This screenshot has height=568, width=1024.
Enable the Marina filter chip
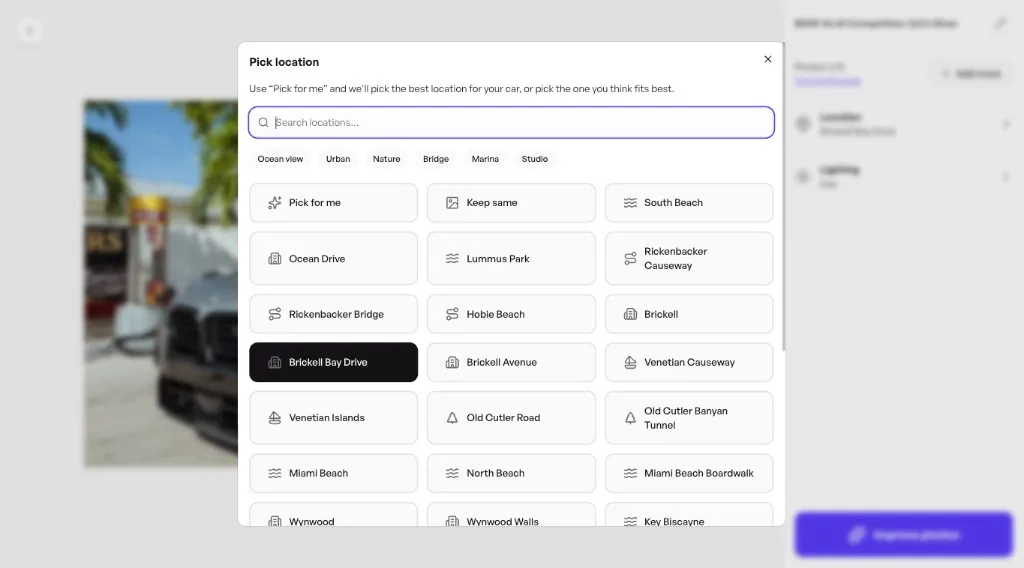485,159
